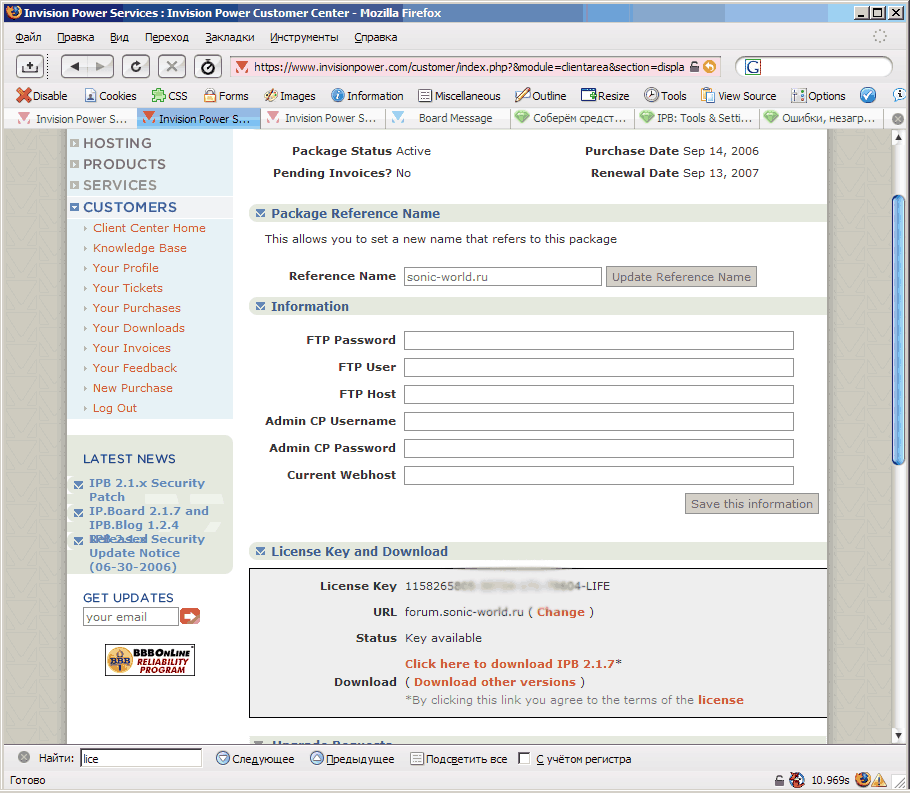Viewport: 910px width, 793px height.
Task: Click the email subscribe arrow button
Action: click(190, 617)
